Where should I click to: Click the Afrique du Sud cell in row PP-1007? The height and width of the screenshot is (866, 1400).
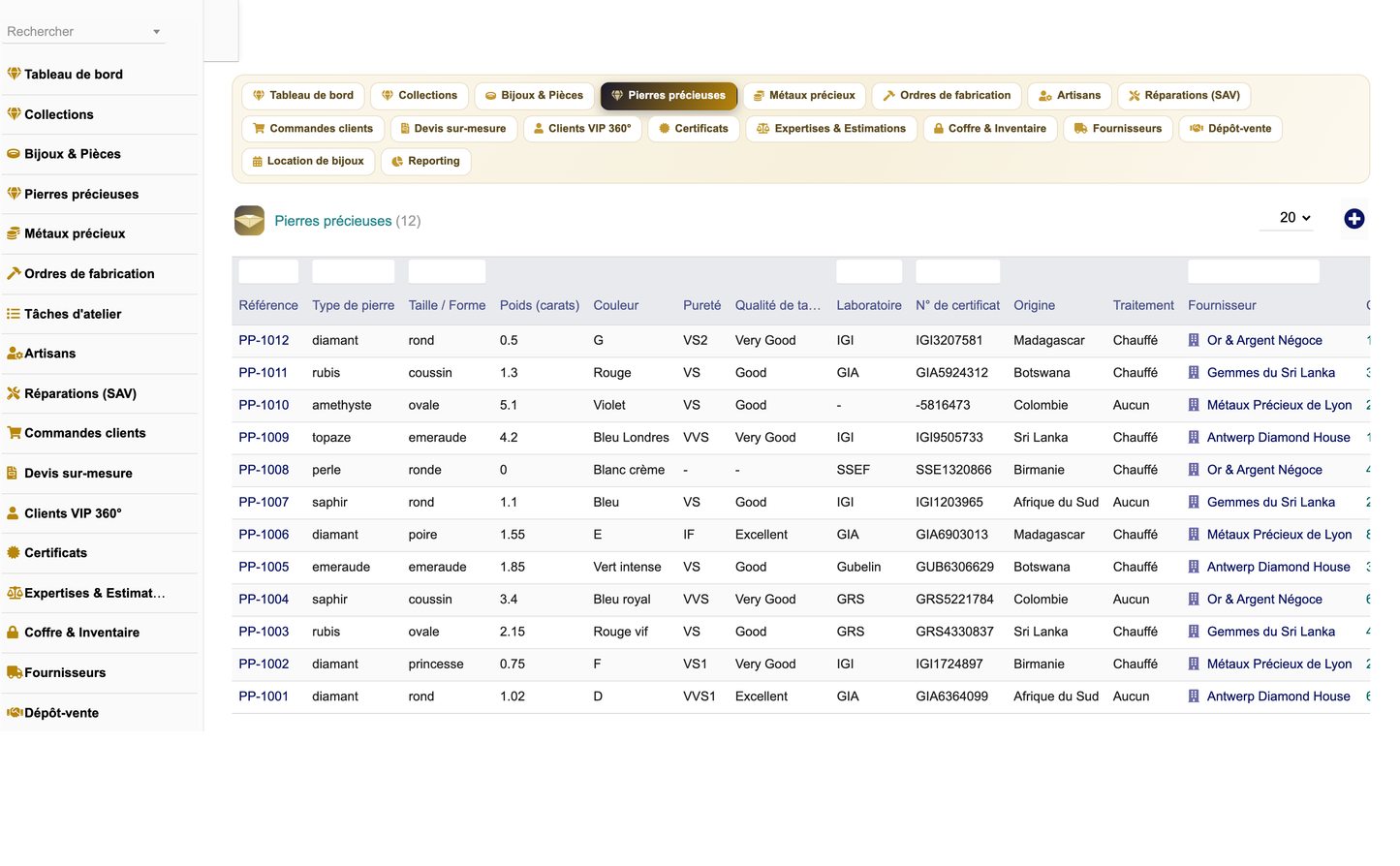pos(1056,502)
